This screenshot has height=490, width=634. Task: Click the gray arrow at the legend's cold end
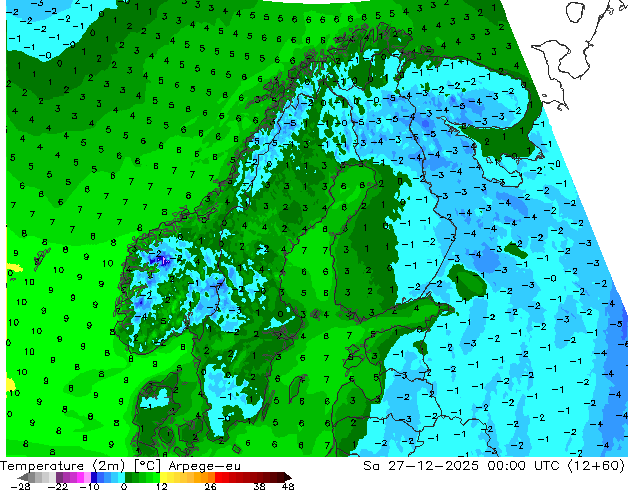pos(23,477)
